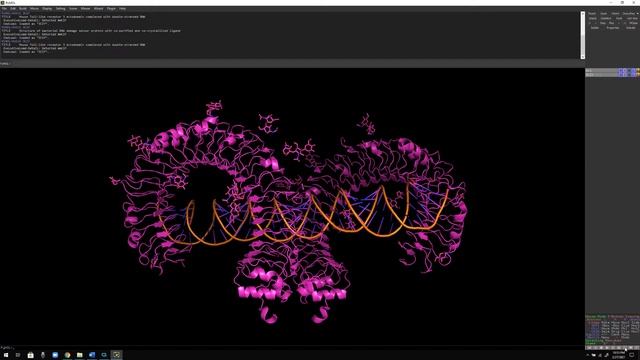The width and height of the screenshot is (640, 360).
Task: Click the Reset view button
Action: 592,13
